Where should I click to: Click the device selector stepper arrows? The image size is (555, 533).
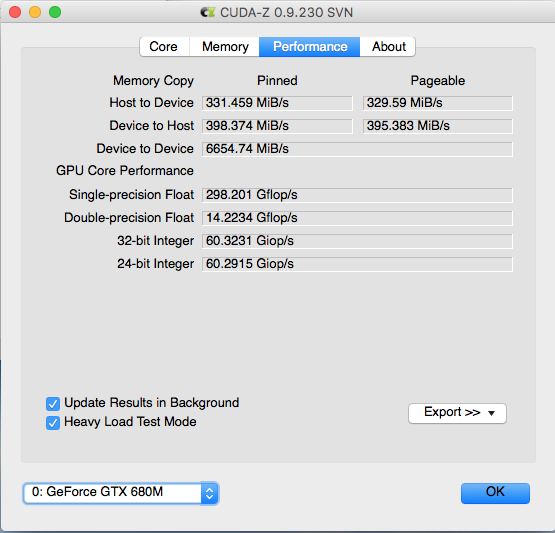tap(210, 493)
